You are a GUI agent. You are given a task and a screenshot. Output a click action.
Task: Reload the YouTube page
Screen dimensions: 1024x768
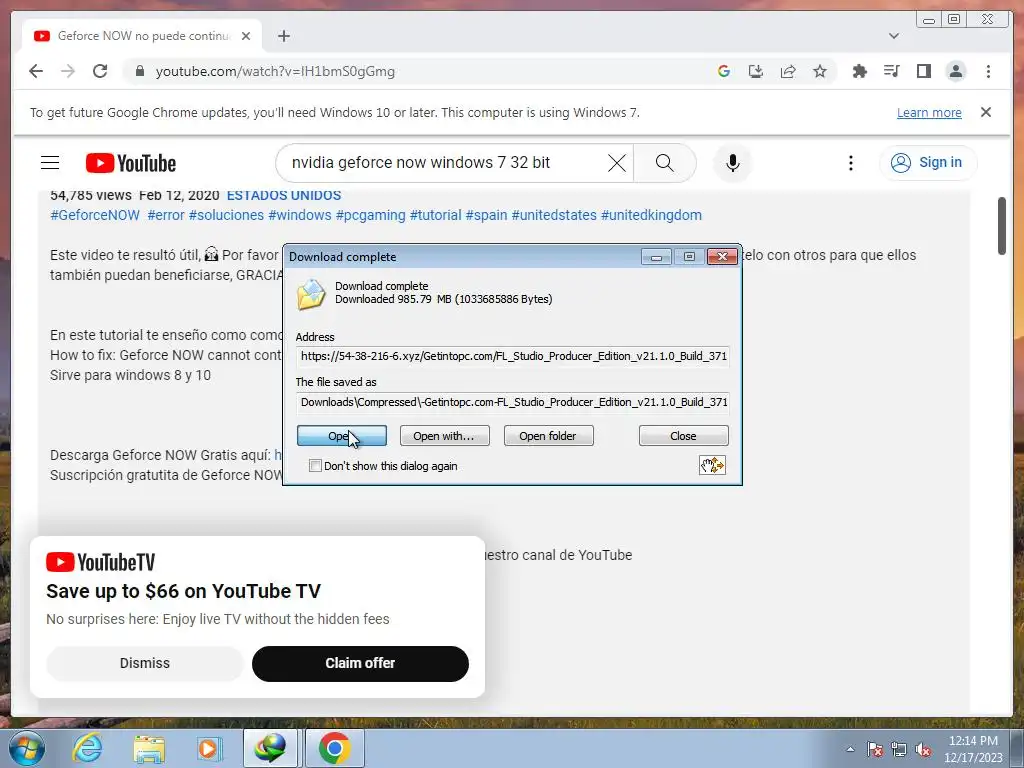100,71
